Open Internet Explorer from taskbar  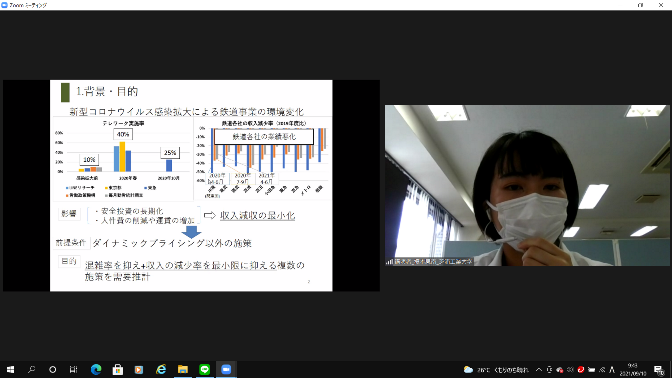161,369
